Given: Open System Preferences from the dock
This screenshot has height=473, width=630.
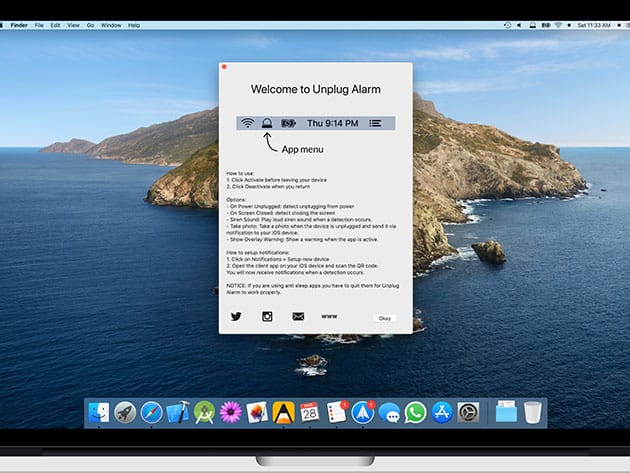Looking at the screenshot, I should 468,412.
